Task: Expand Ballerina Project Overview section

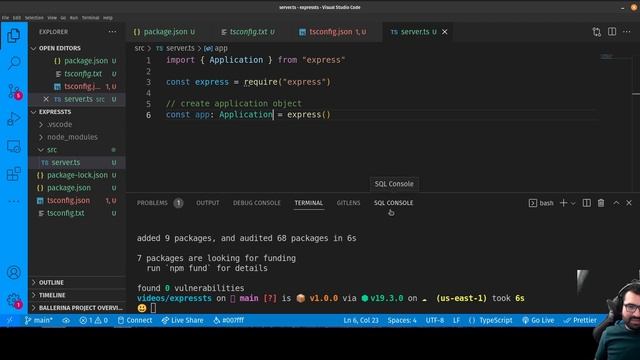Action: [x=77, y=308]
